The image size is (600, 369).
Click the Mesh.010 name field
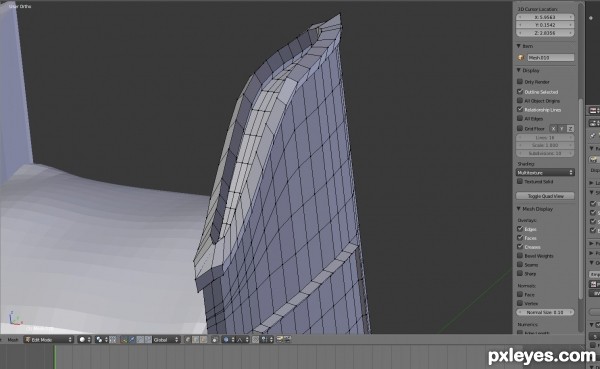tap(551, 57)
